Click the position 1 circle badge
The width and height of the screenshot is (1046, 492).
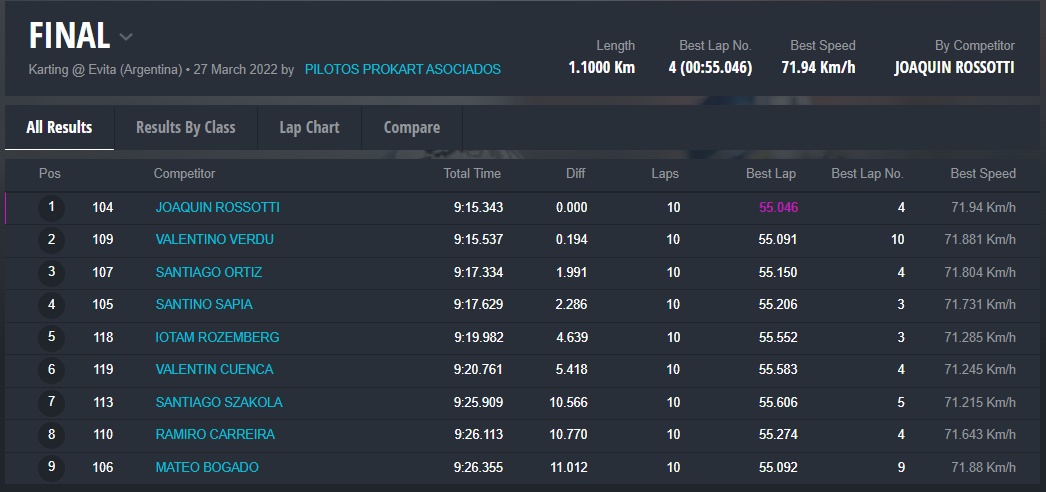point(51,208)
